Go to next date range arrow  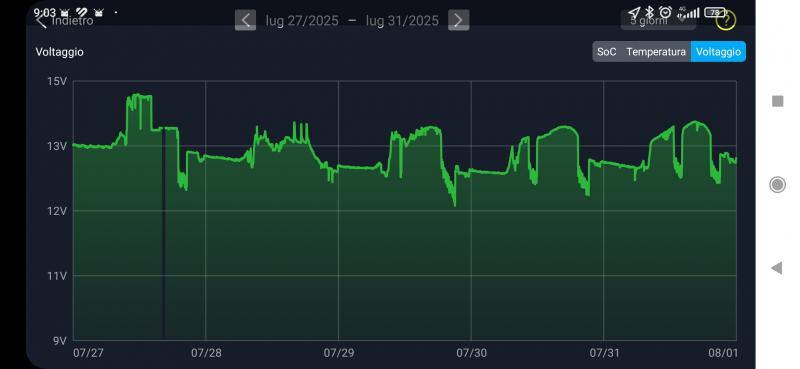point(459,20)
